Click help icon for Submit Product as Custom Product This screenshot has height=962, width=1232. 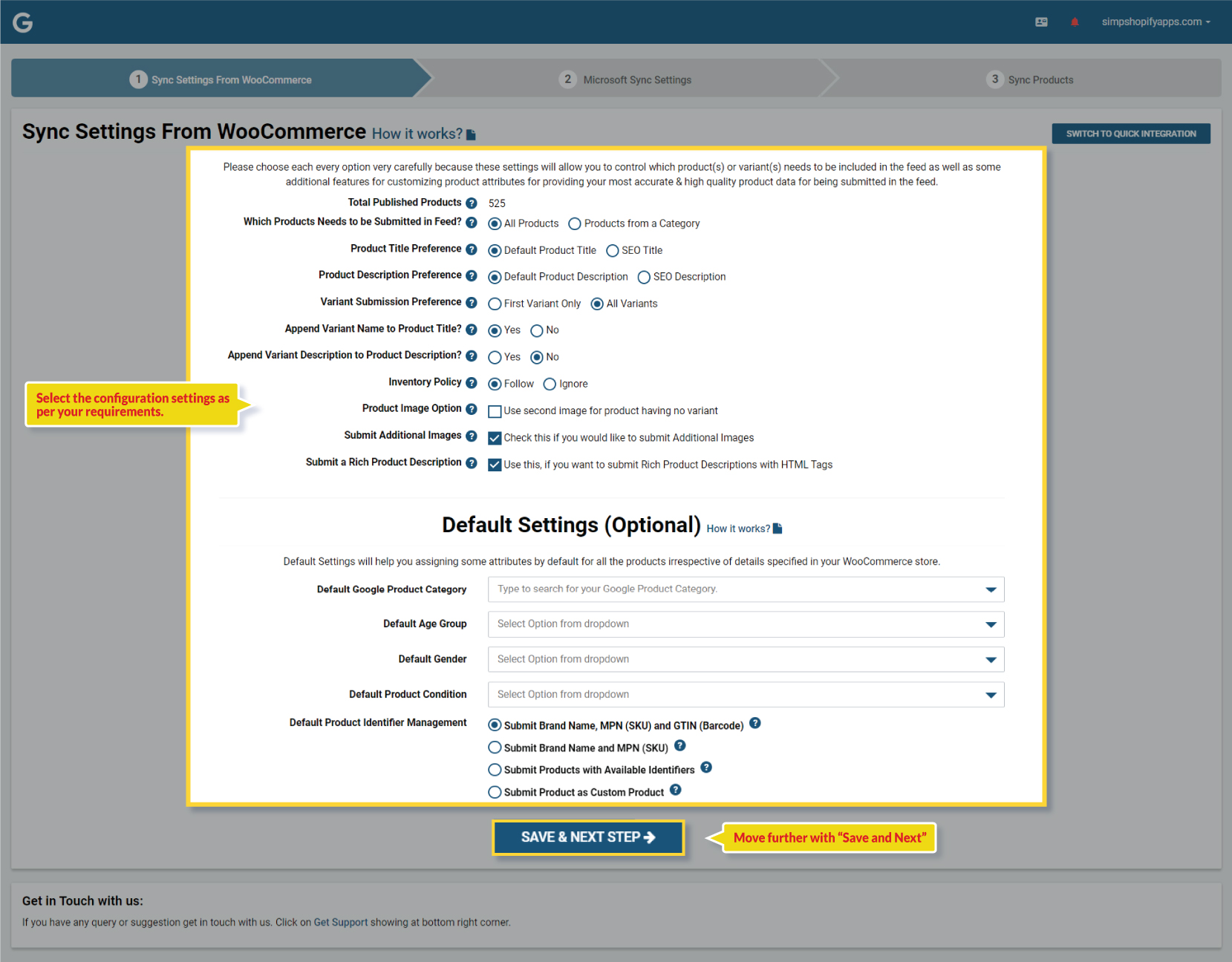click(x=676, y=790)
